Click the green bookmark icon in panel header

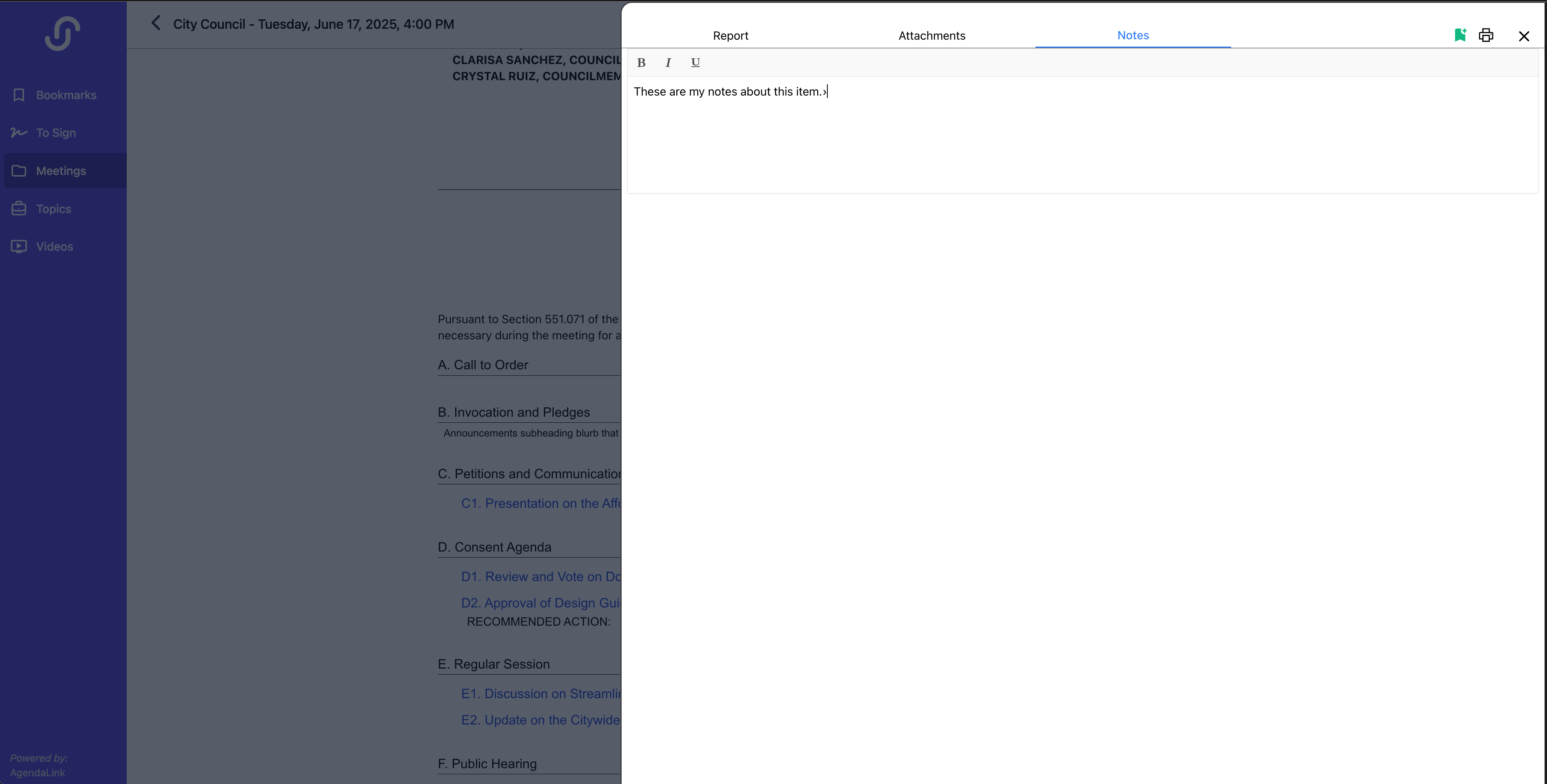click(1460, 35)
